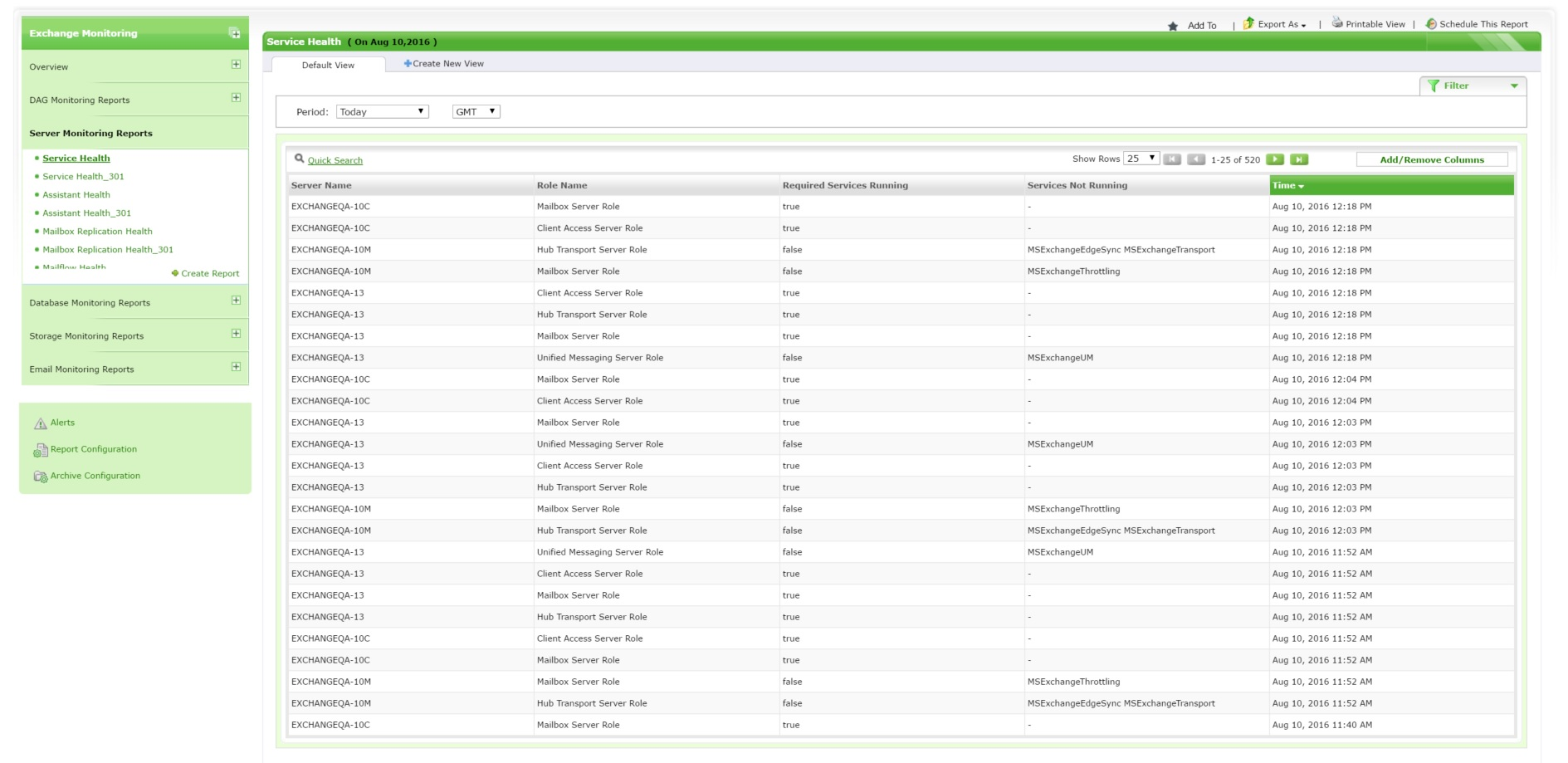Click the Add/Remove Columns button

click(x=1431, y=159)
